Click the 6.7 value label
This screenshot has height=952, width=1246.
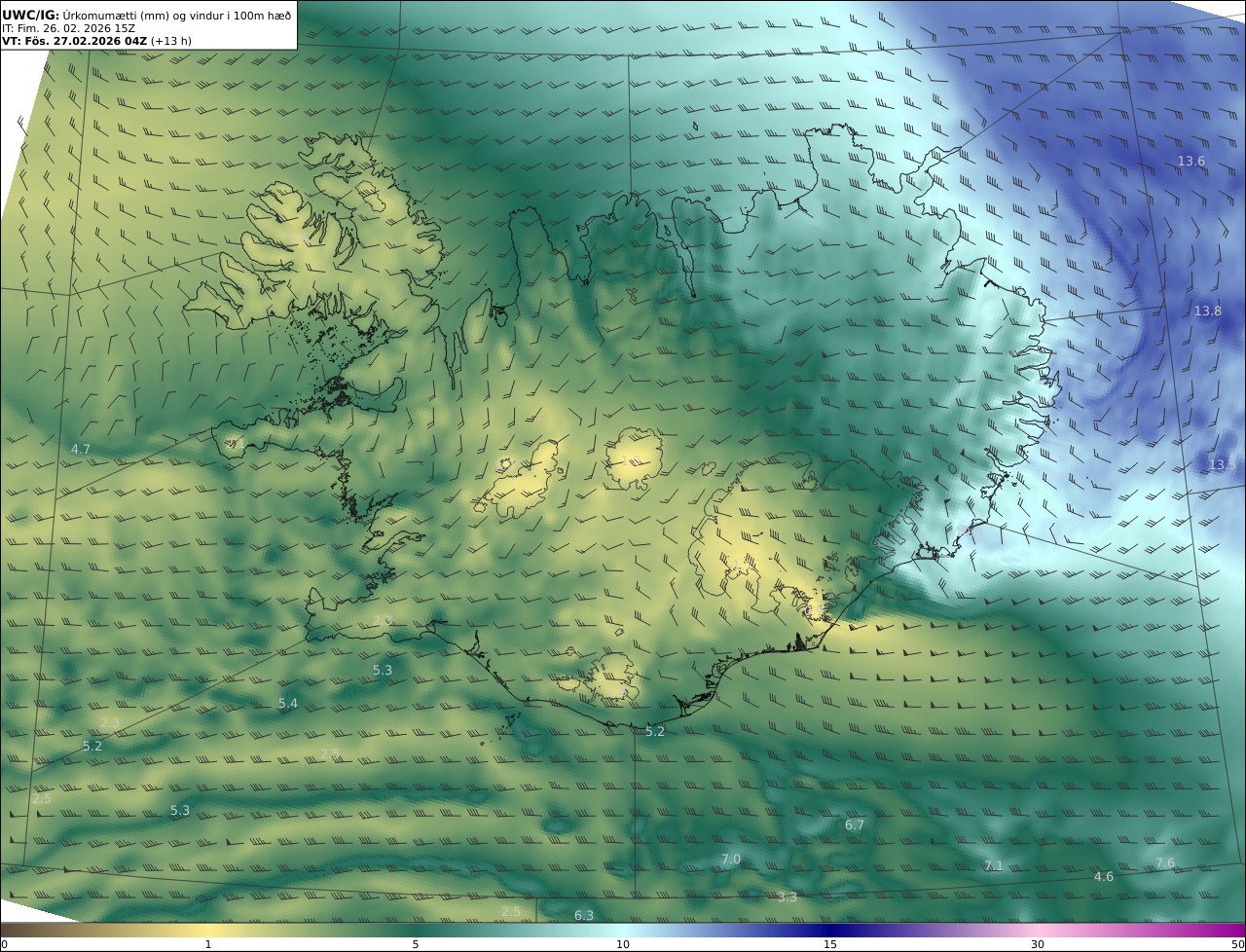pos(855,825)
